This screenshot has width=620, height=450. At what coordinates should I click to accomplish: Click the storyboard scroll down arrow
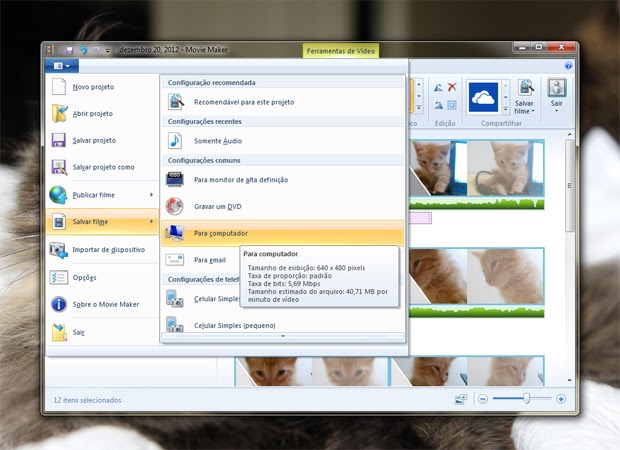[570, 380]
